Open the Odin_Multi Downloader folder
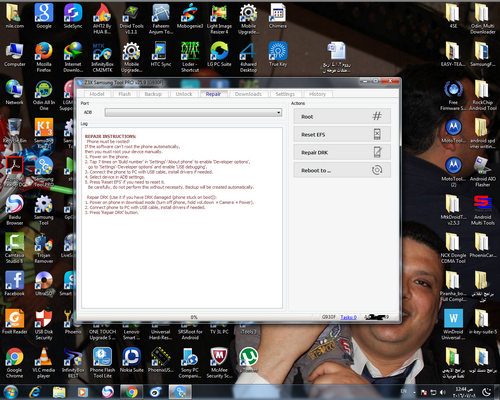This screenshot has width=500, height=400. point(483,19)
